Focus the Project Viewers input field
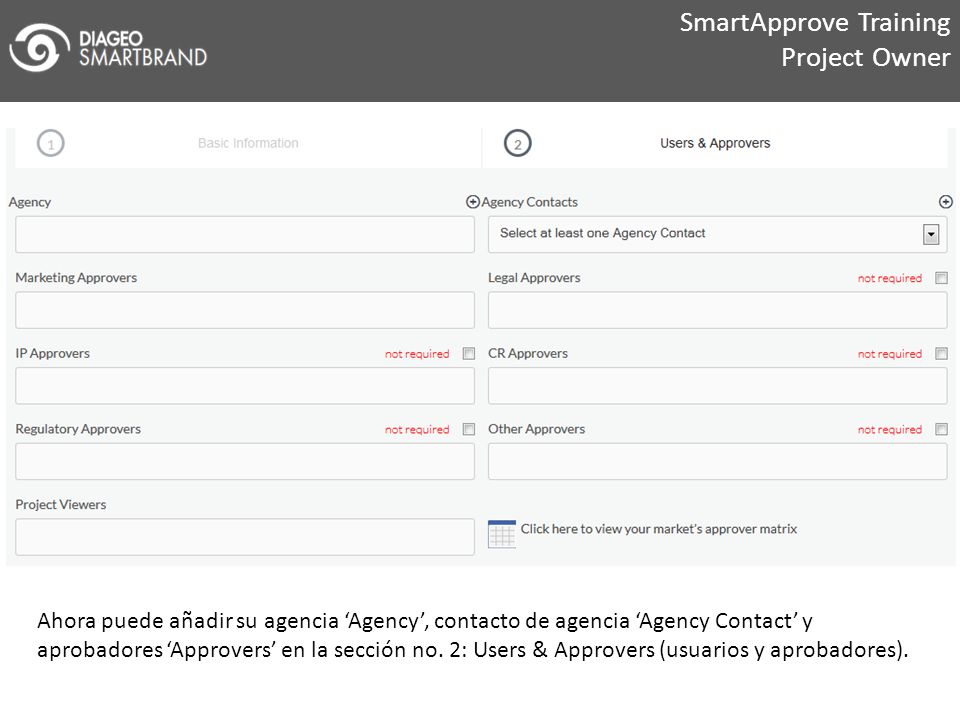This screenshot has height=720, width=960. pyautogui.click(x=245, y=538)
